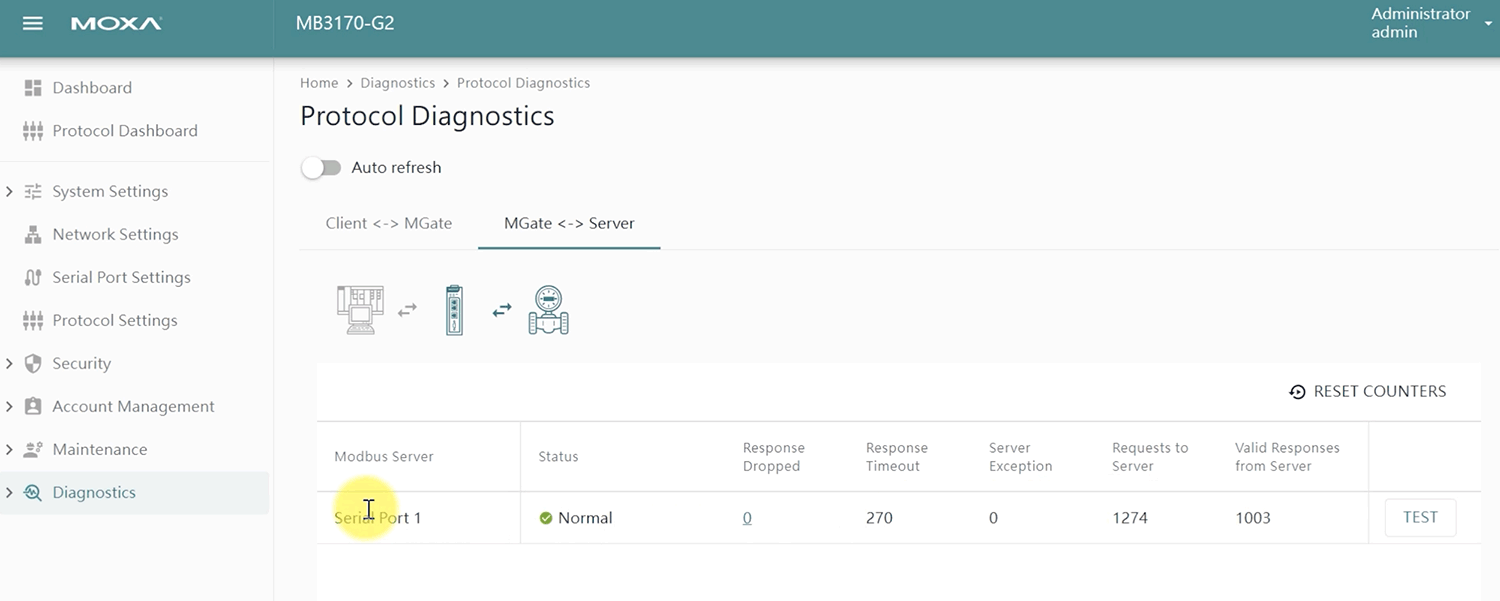This screenshot has width=1500, height=601.
Task: Select the MGate <-> Server tab
Action: coord(569,224)
